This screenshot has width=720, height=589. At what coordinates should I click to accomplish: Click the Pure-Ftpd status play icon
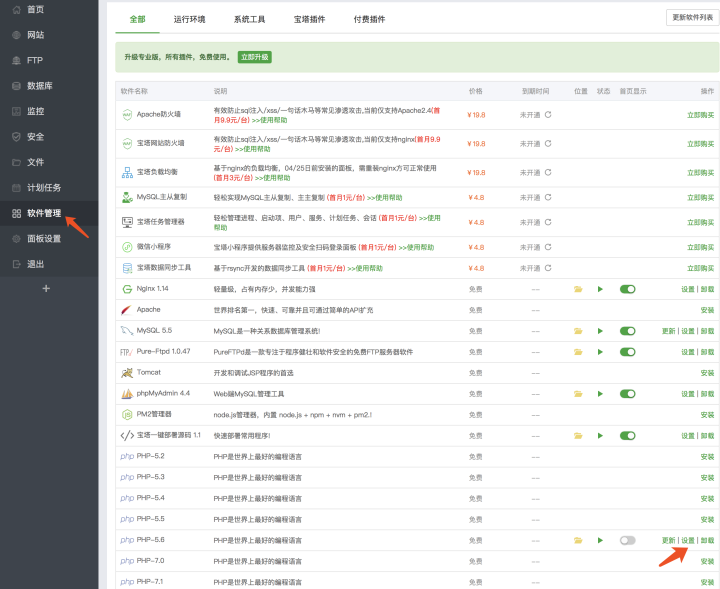pyautogui.click(x=600, y=352)
